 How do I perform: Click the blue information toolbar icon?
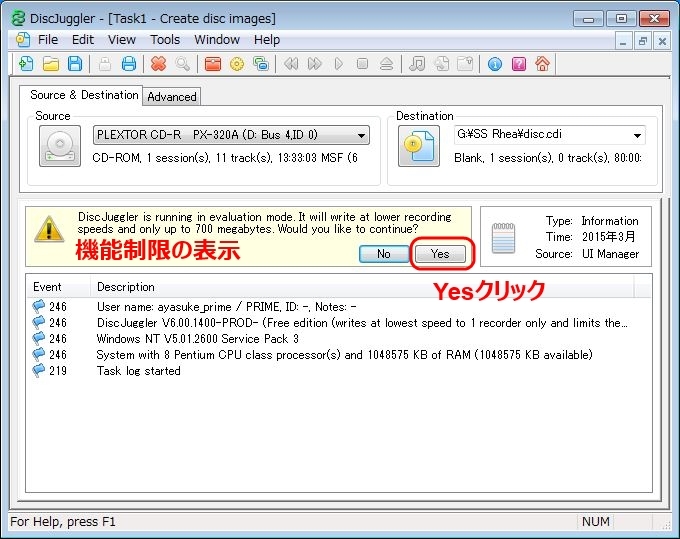[495, 64]
